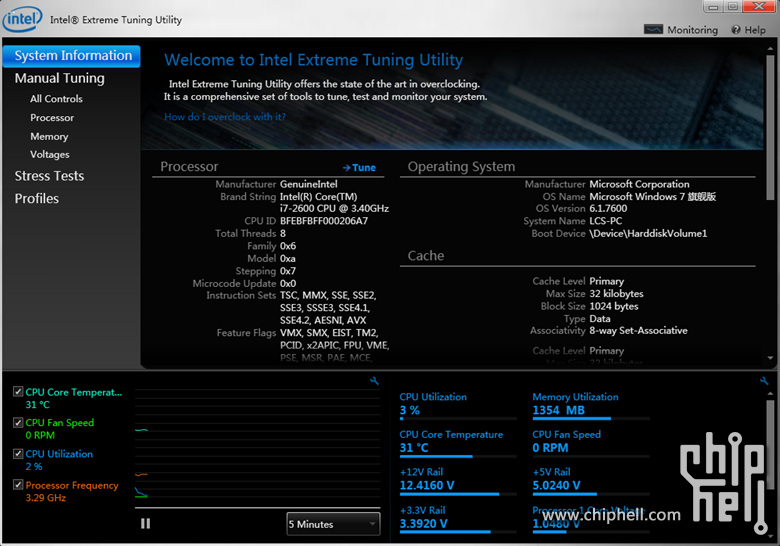The height and width of the screenshot is (546, 780).
Task: Click 'How do I overclock with it?' link
Action: pos(225,117)
